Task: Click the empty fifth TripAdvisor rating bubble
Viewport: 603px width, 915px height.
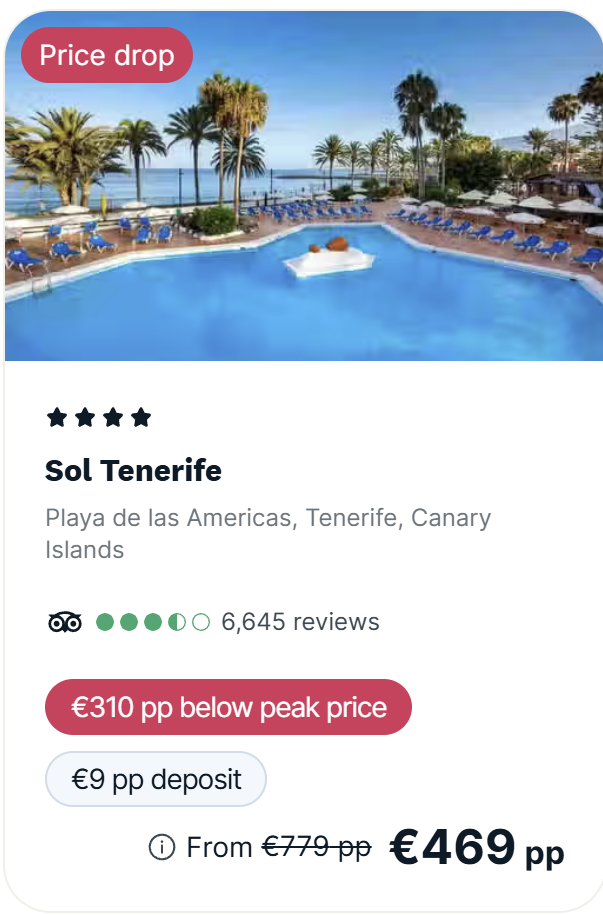Action: click(x=201, y=622)
